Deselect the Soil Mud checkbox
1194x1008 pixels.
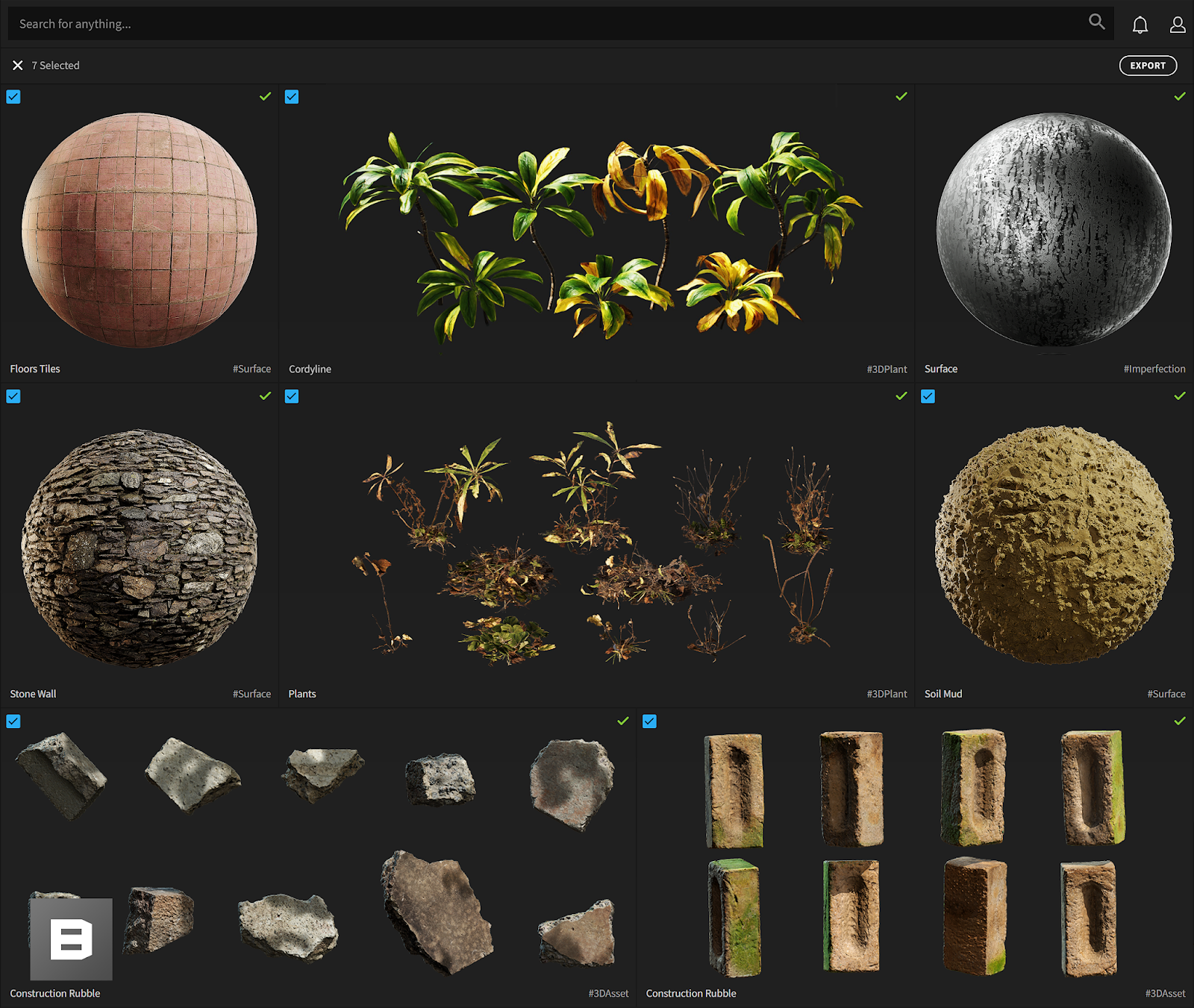pyautogui.click(x=928, y=396)
